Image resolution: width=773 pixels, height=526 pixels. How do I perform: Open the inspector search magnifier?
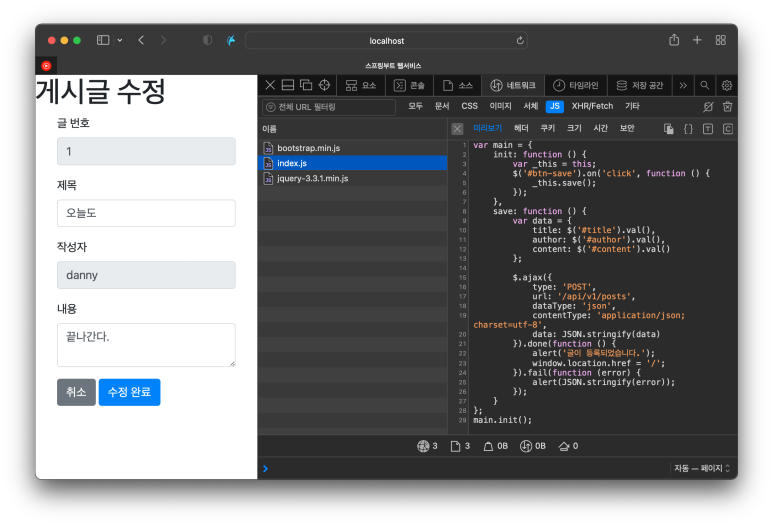[x=704, y=85]
